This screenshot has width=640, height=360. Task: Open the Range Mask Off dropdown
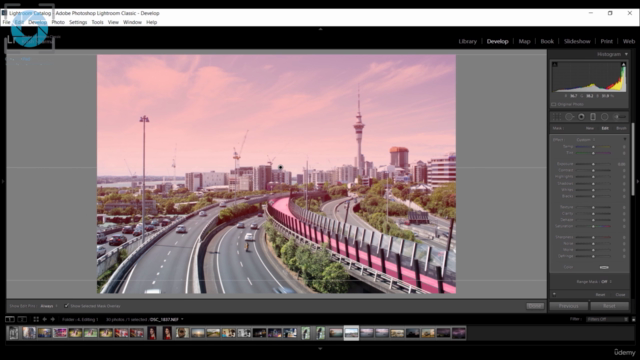[606, 282]
